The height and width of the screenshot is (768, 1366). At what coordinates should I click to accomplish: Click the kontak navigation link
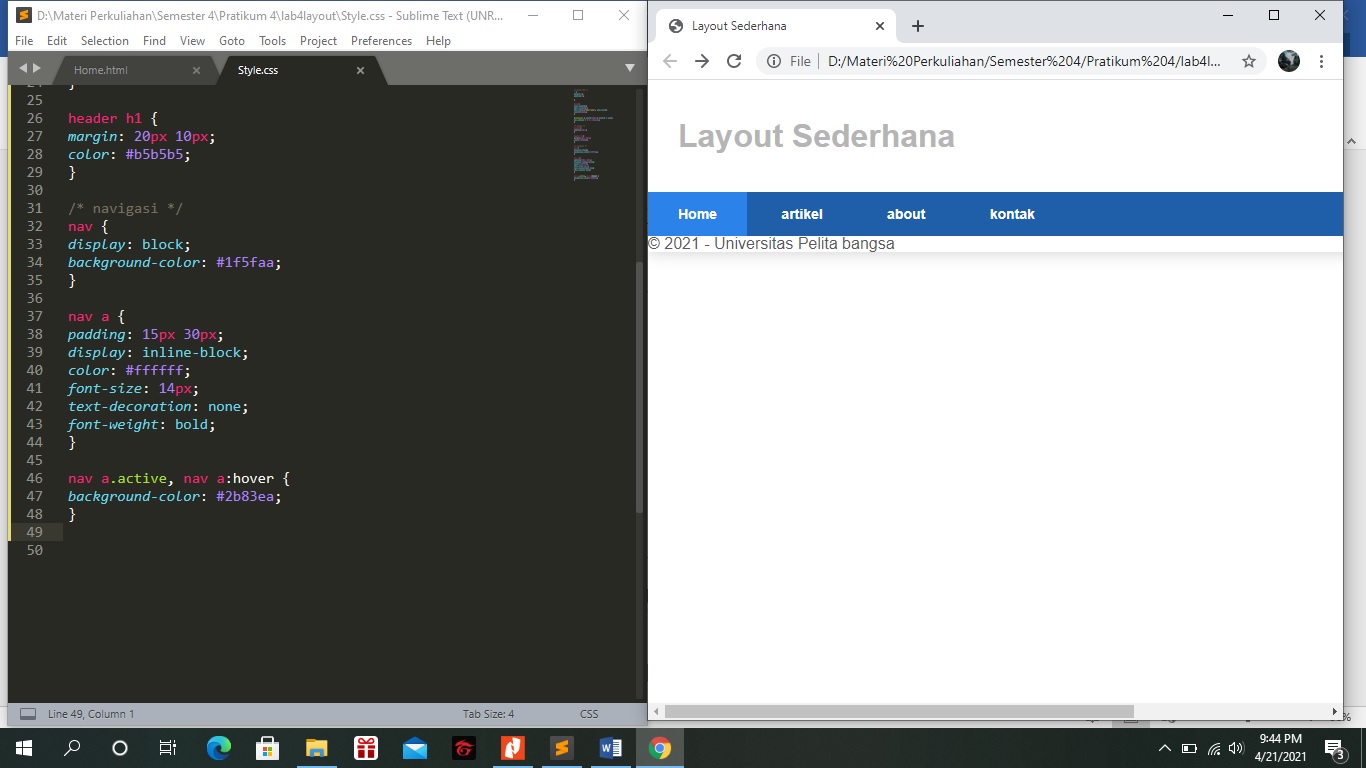click(x=1012, y=214)
